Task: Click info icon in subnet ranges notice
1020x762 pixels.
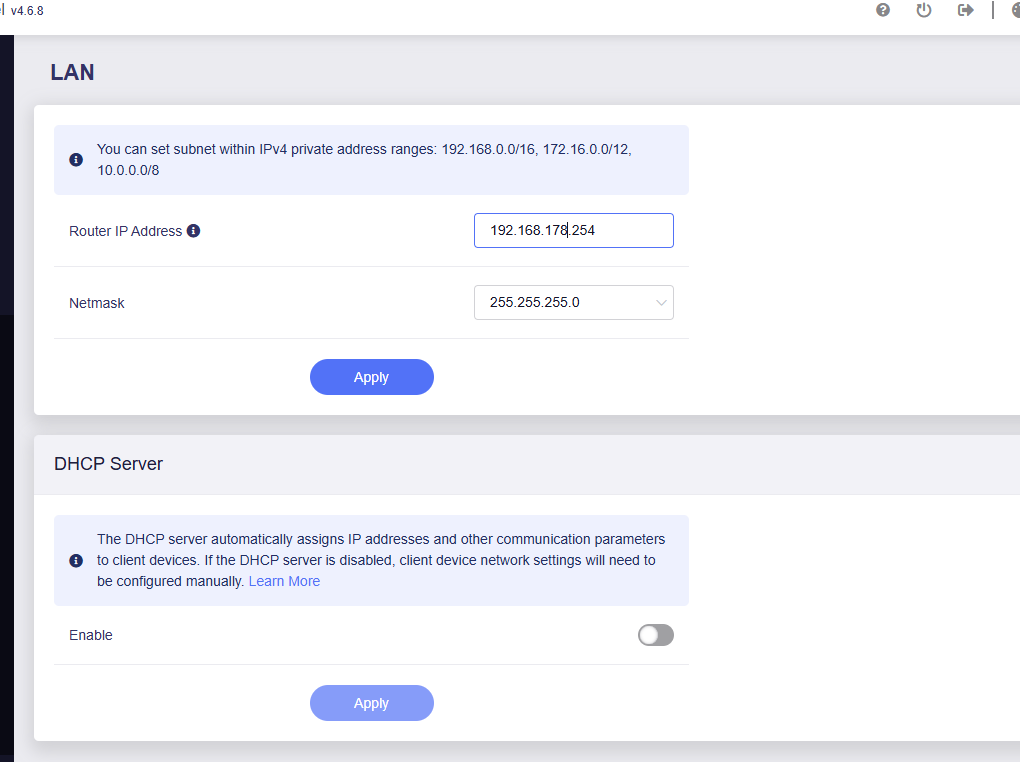Action: pyautogui.click(x=76, y=160)
